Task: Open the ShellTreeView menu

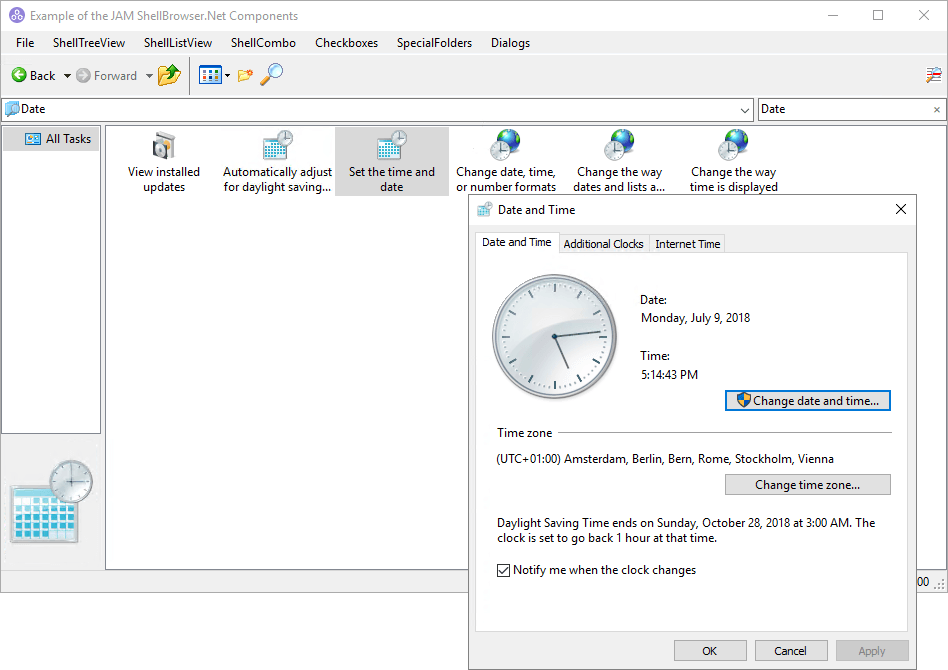Action: point(89,43)
